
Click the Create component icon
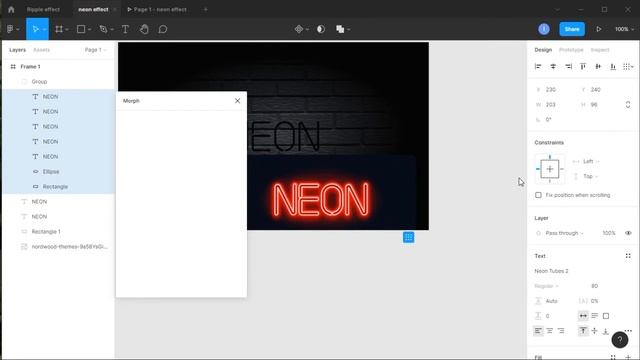pos(299,29)
